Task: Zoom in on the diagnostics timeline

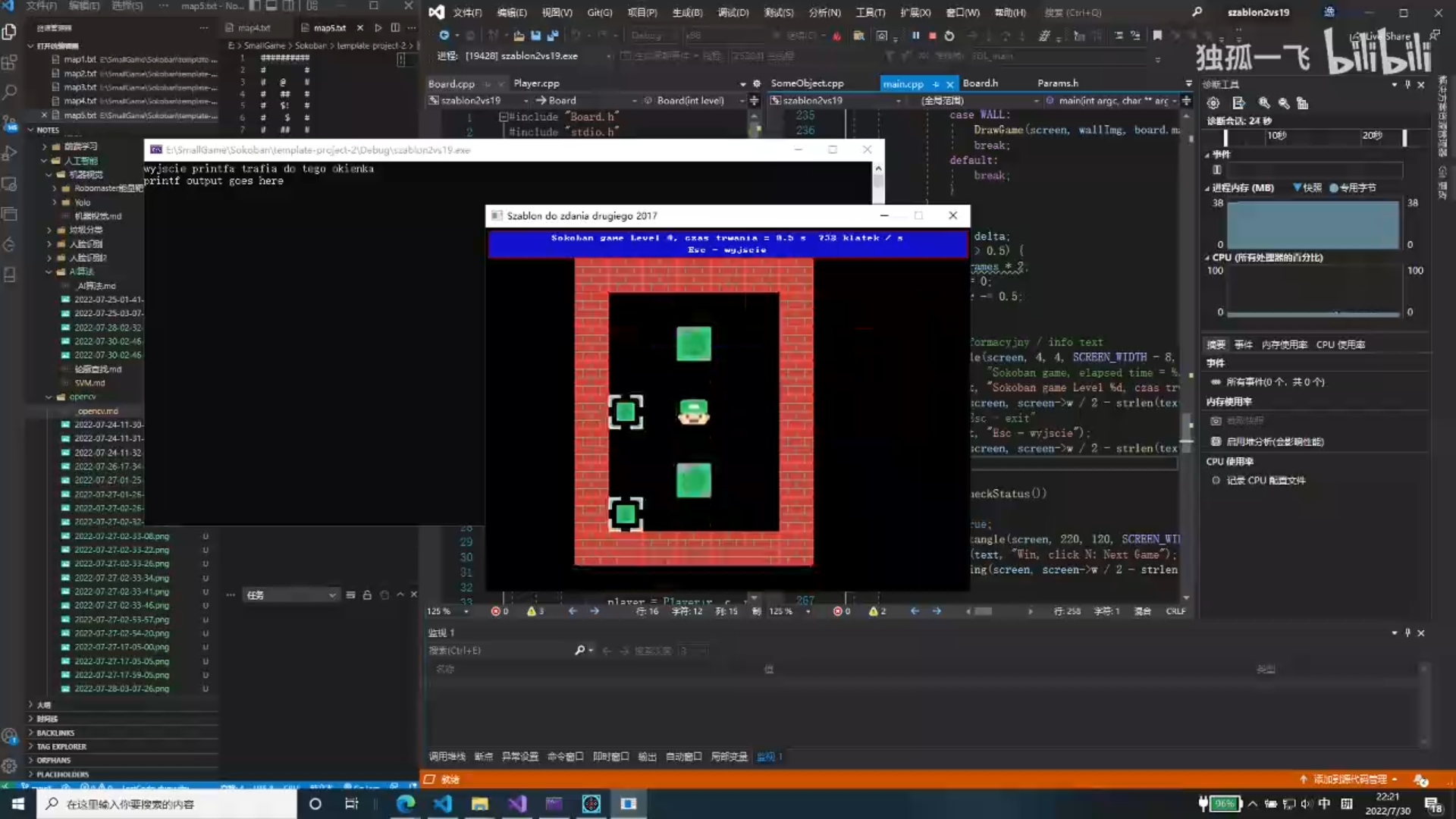Action: click(1264, 103)
